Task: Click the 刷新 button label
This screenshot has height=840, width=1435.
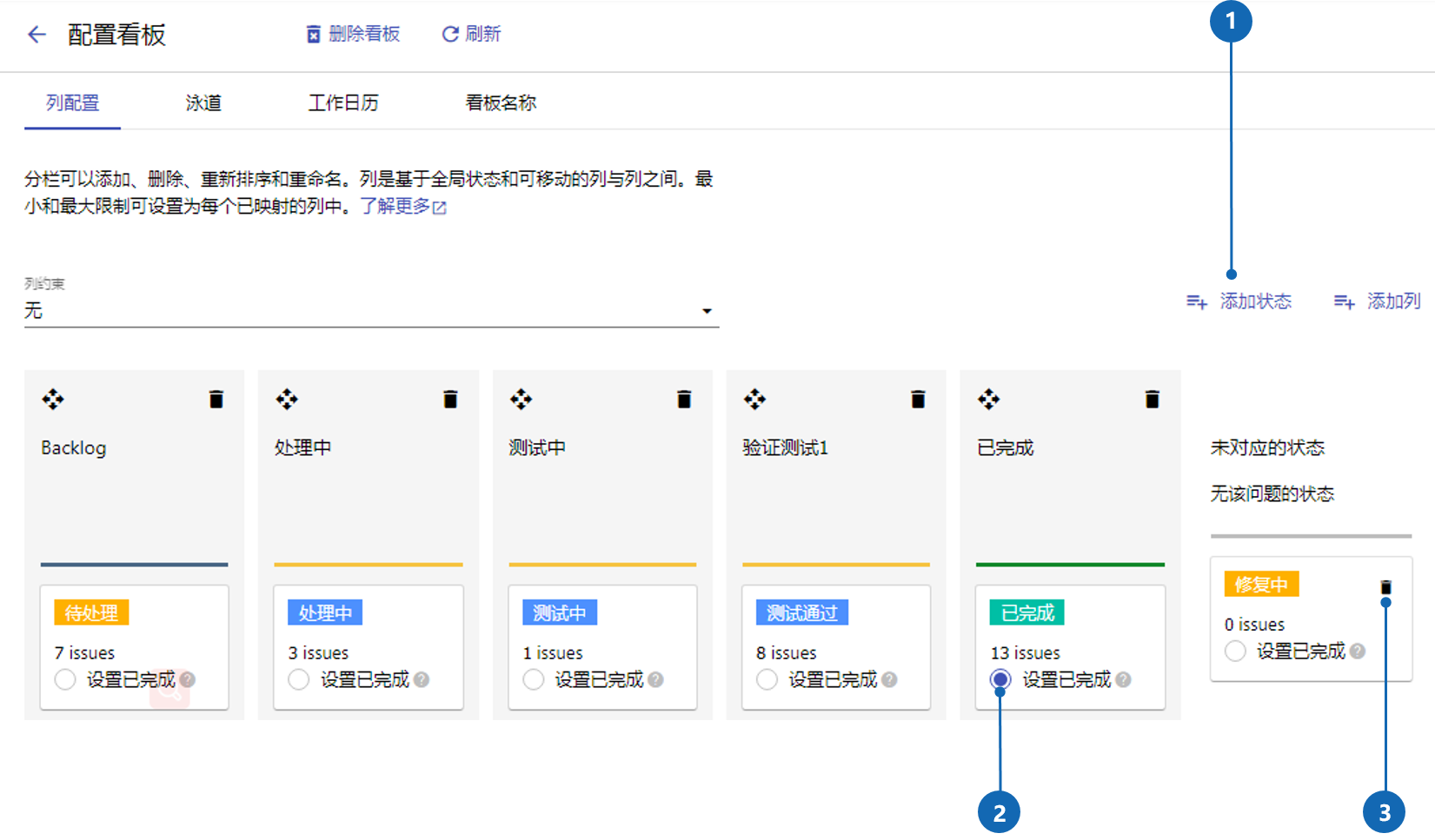Action: [483, 35]
